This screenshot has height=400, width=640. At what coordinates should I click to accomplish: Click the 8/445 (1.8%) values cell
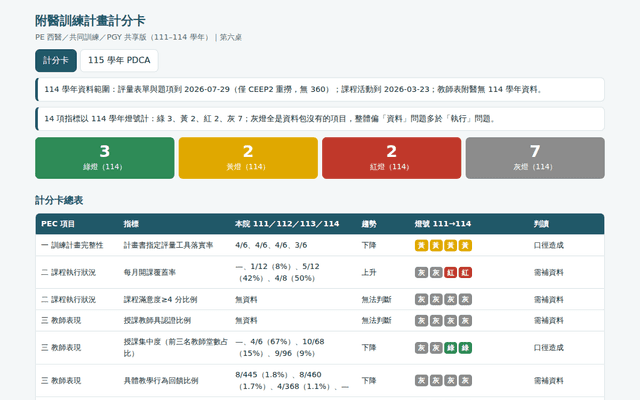coord(292,380)
